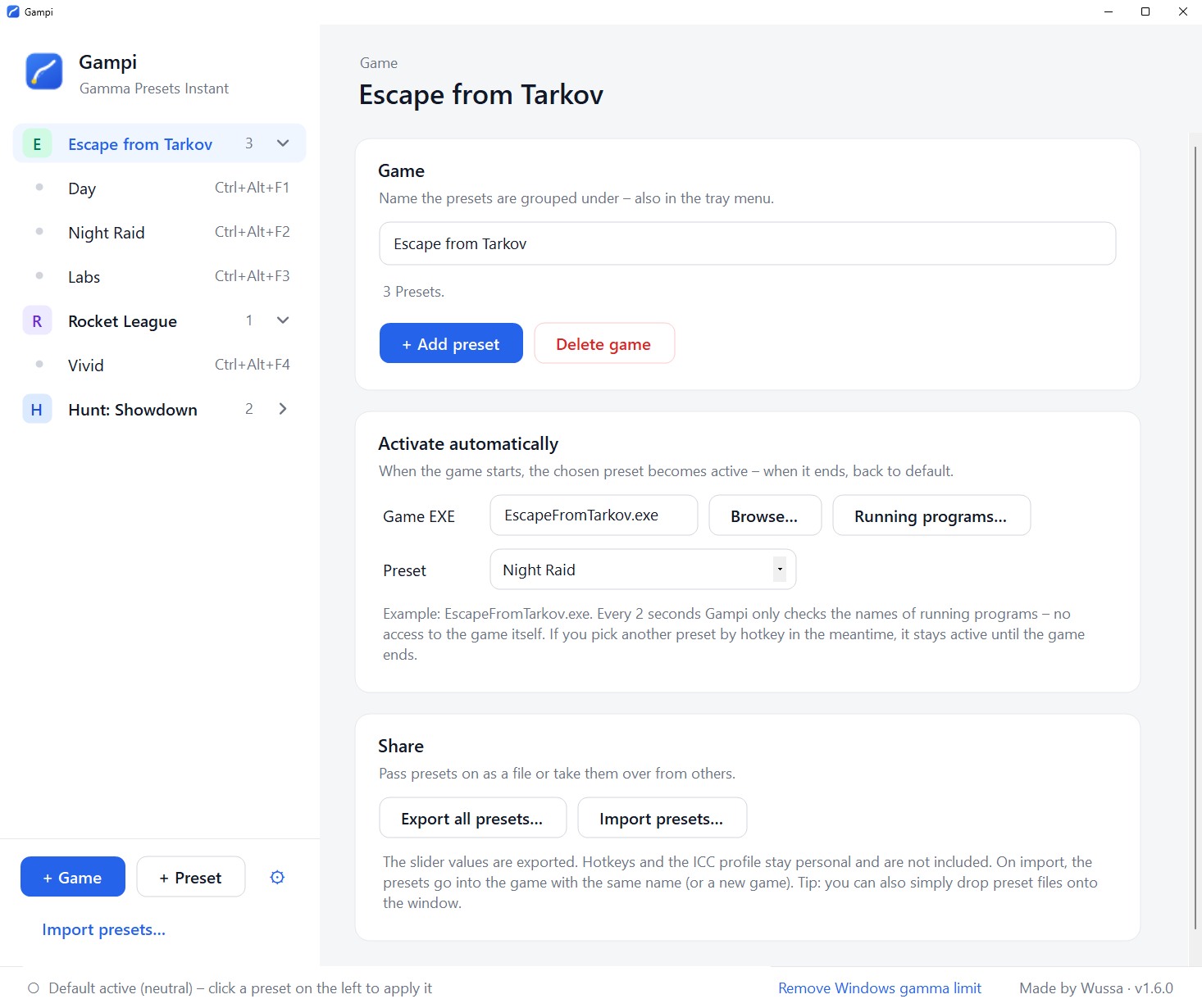Click the Ctrl+Alt+F1 hotkey label
Viewport: 1202px width, 1008px height.
click(x=252, y=188)
